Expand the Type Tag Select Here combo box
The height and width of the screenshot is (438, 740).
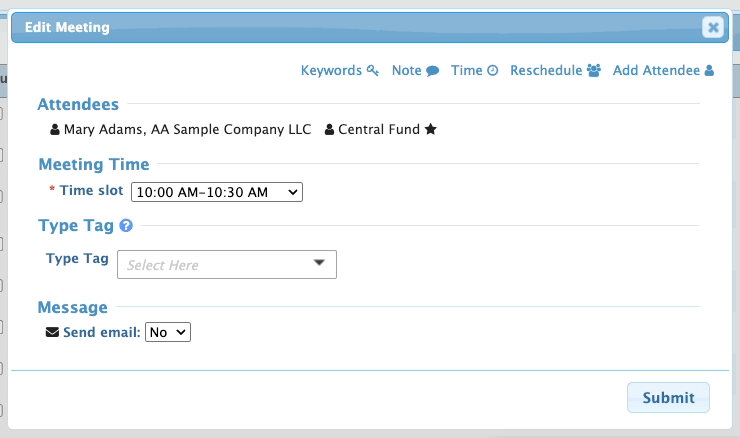pos(227,264)
